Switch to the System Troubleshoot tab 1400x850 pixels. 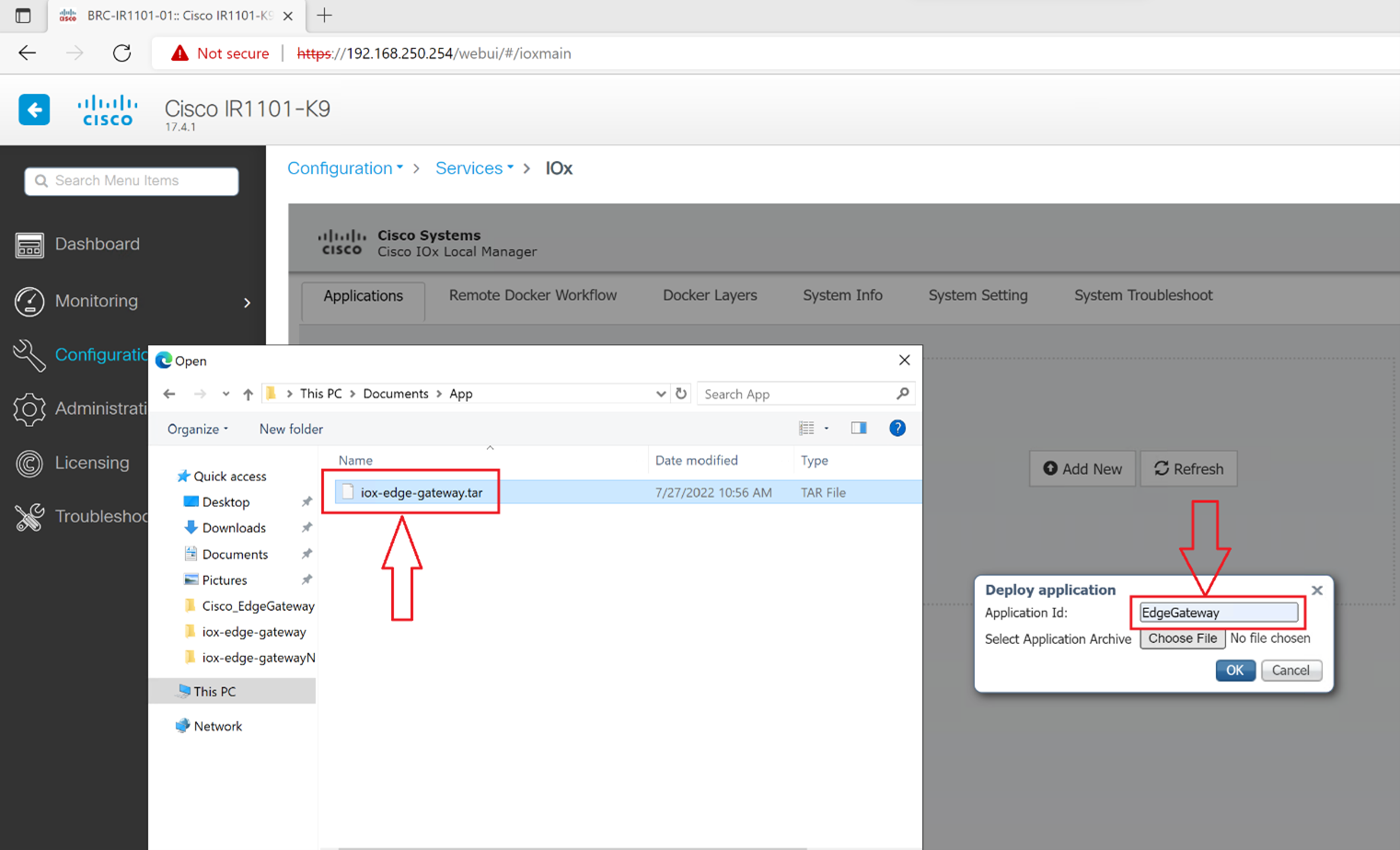coord(1142,295)
